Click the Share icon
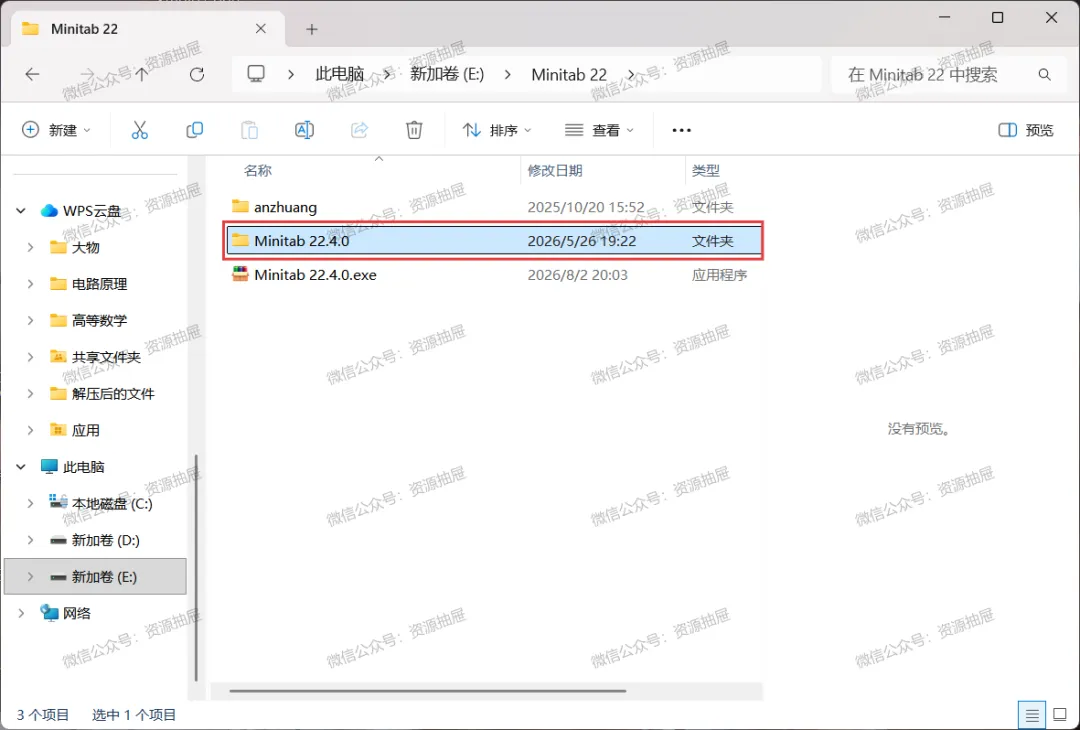The image size is (1080, 730). (360, 130)
